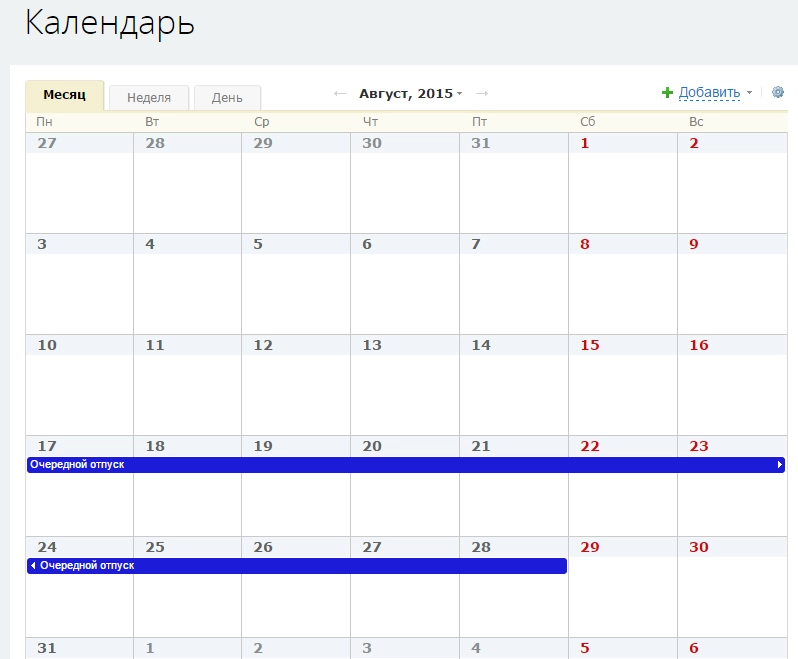Switch to Неделя view tab

pos(149,97)
